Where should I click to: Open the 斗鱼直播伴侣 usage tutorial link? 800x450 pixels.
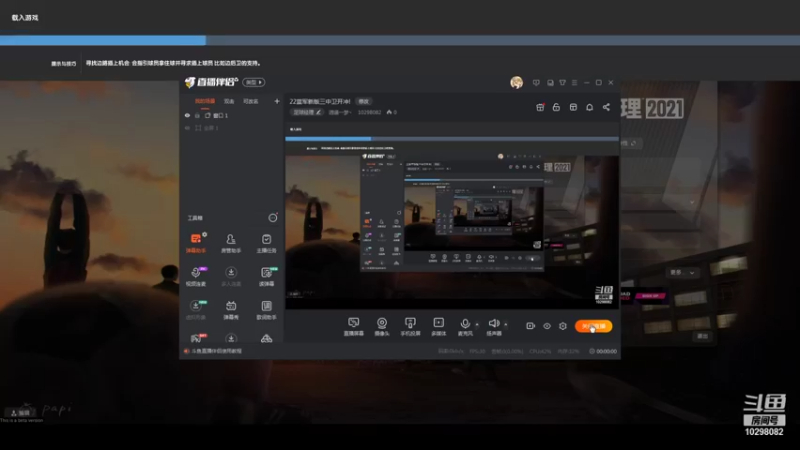click(x=216, y=351)
